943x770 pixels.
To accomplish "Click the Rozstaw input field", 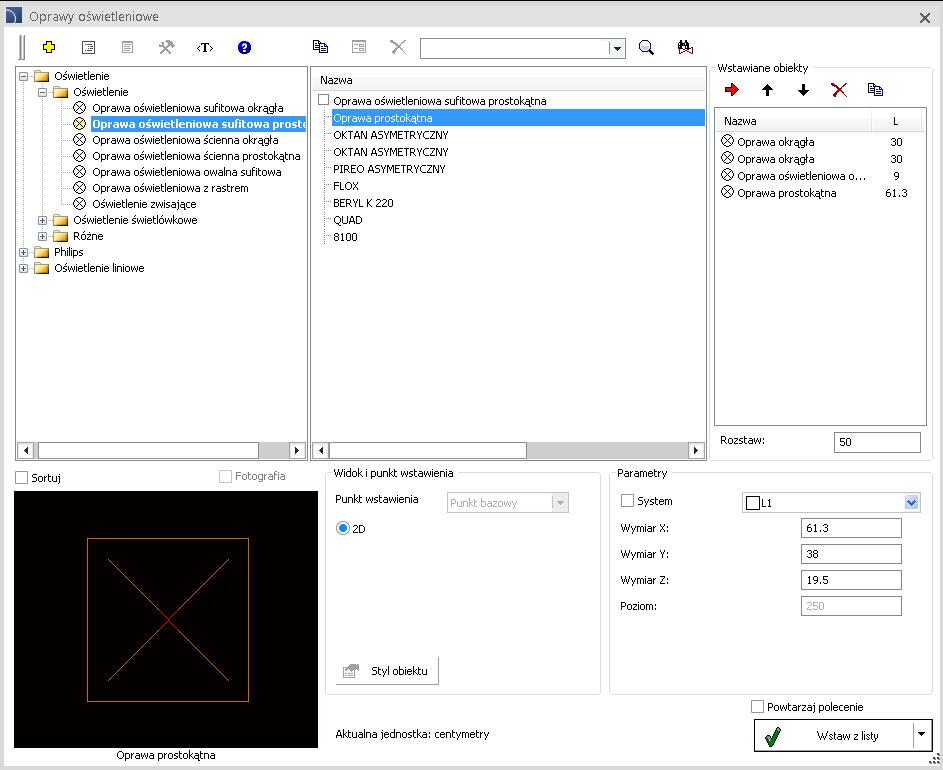I will click(x=877, y=442).
